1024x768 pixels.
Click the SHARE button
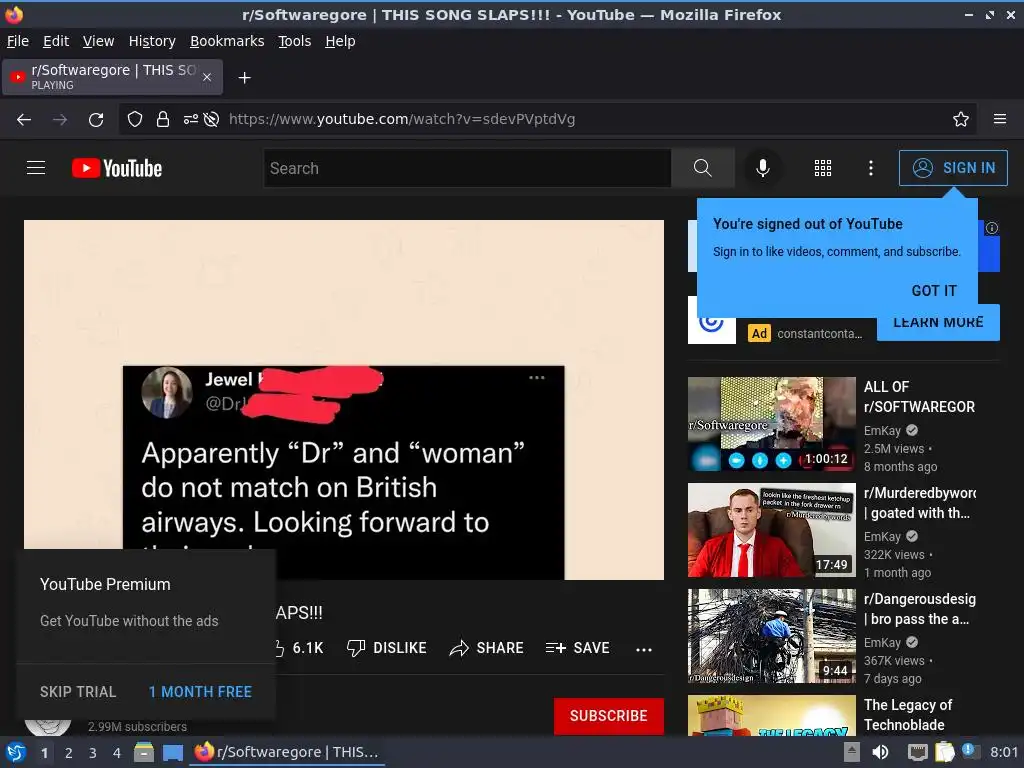487,648
